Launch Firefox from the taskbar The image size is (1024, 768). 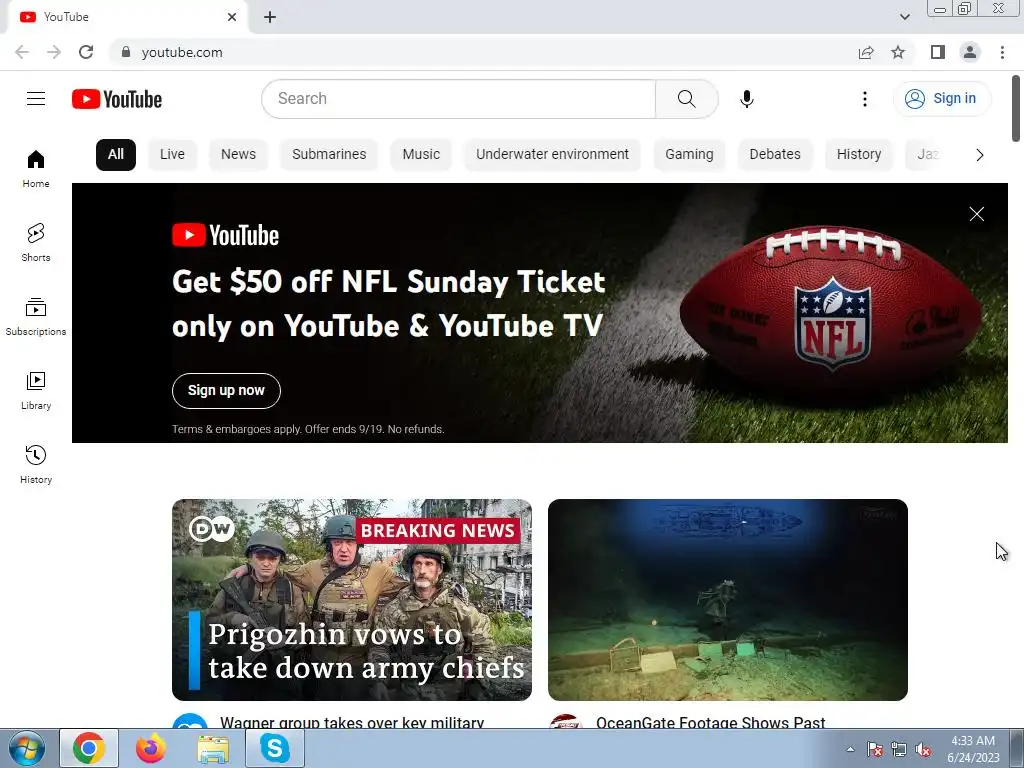tap(150, 748)
